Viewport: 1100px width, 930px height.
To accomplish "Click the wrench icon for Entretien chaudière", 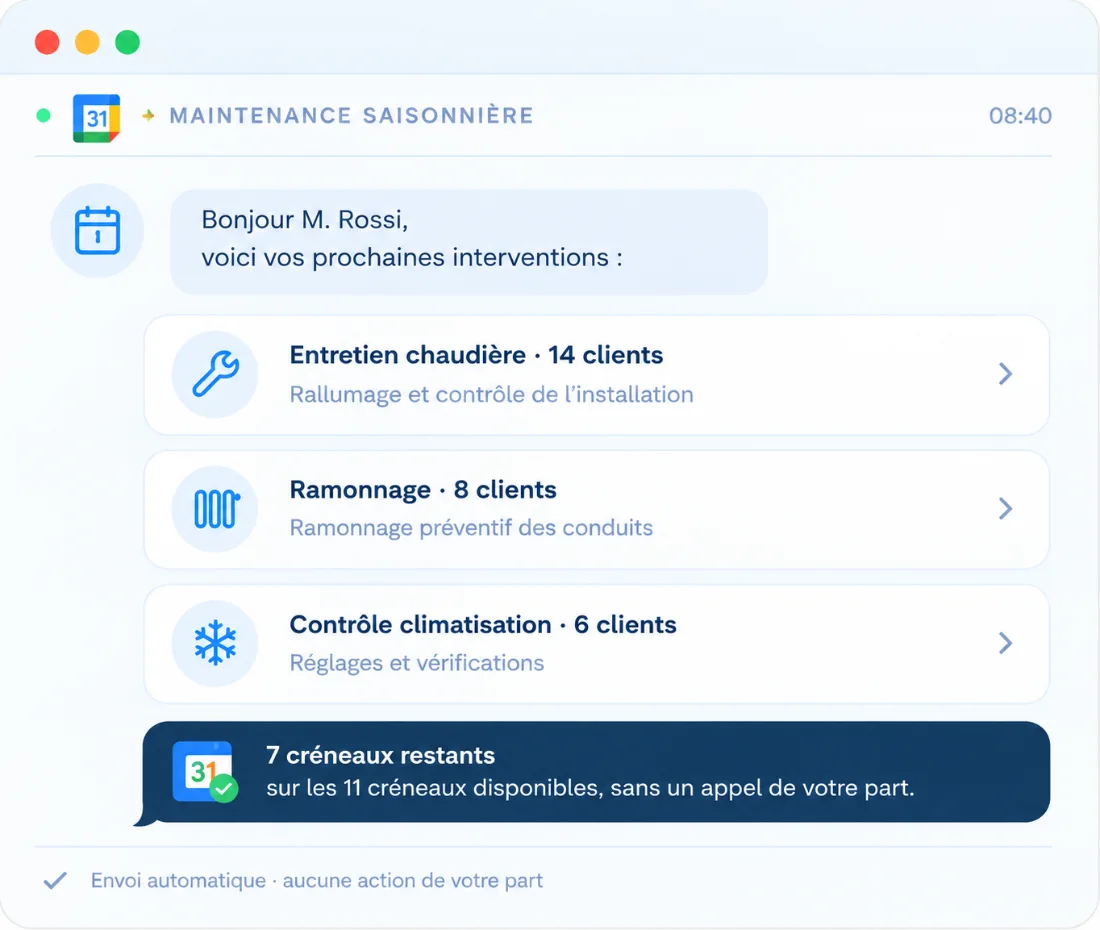I will (215, 374).
